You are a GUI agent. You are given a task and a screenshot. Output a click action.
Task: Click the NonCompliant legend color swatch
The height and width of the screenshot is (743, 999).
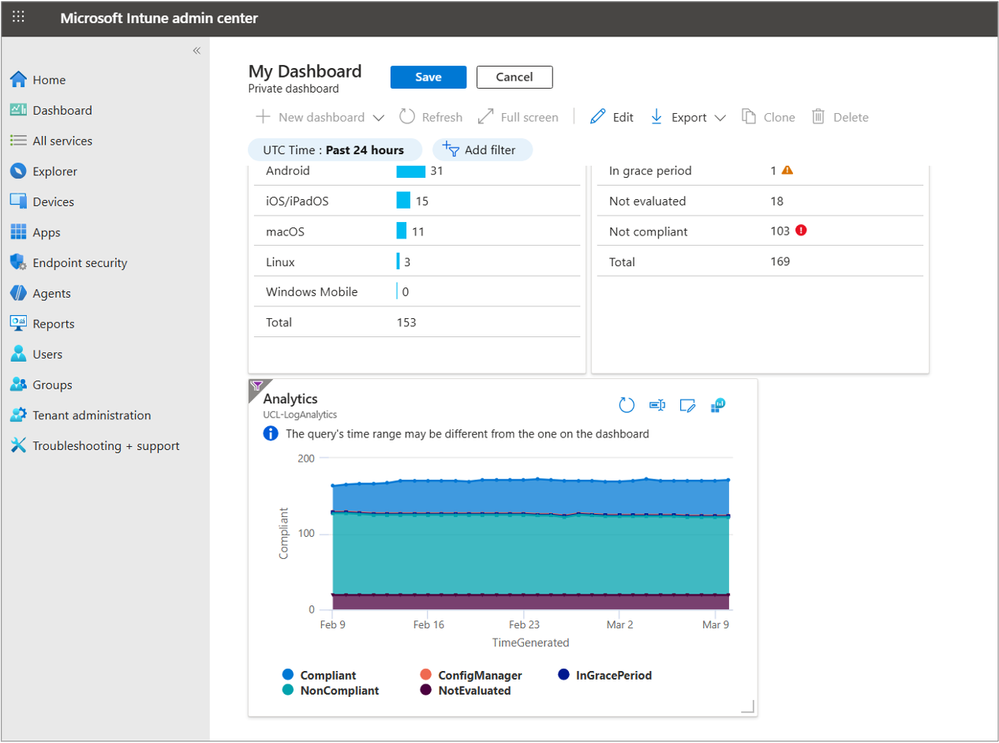(x=288, y=689)
